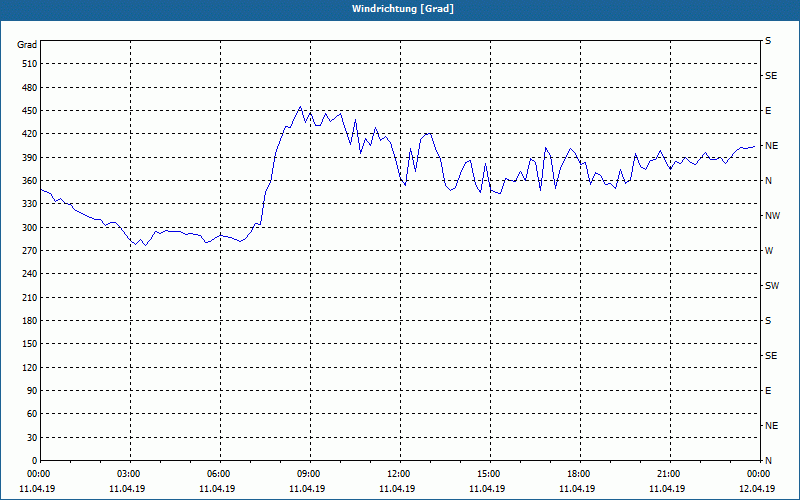The width and height of the screenshot is (800, 500).
Task: Click the NE compass label between 30 and 60
Action: click(771, 426)
